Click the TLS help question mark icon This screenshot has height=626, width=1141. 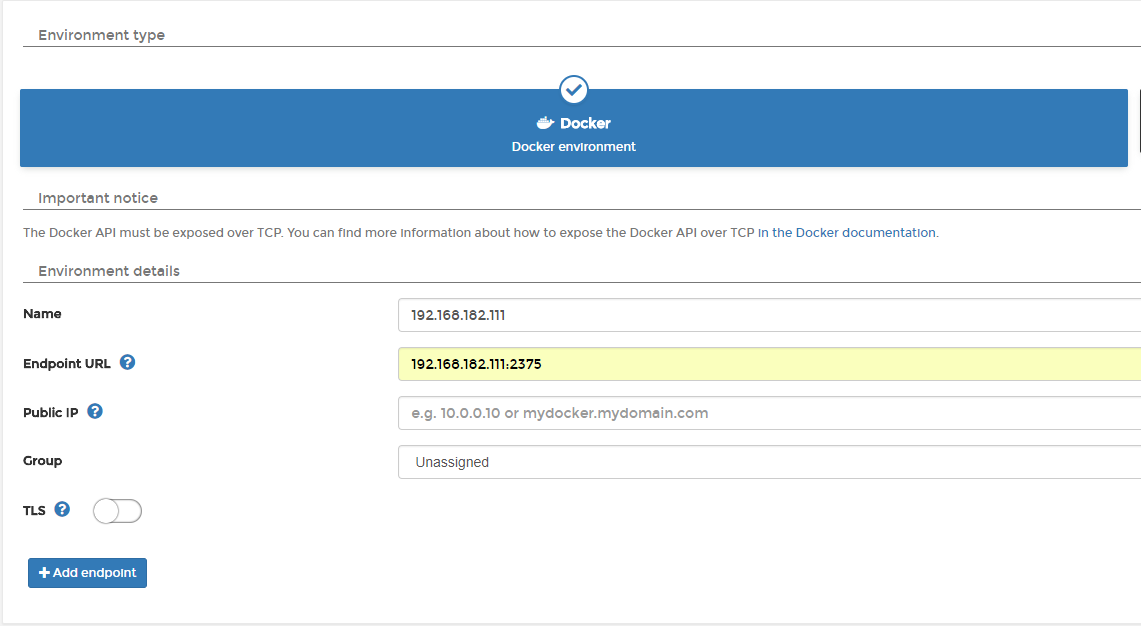coord(62,509)
